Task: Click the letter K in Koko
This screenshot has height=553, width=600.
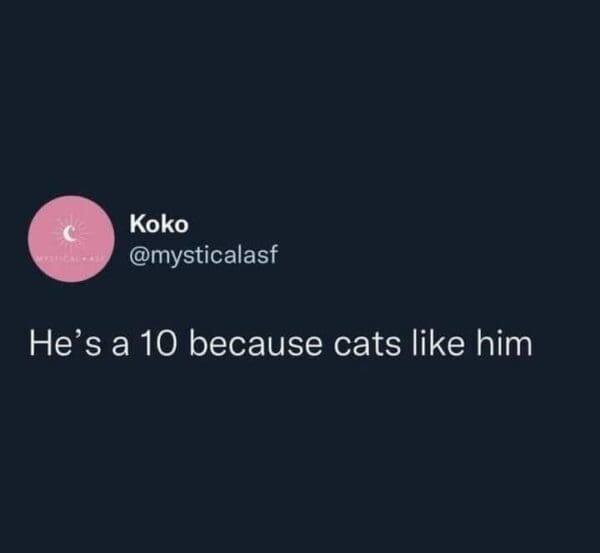Action: (137, 228)
